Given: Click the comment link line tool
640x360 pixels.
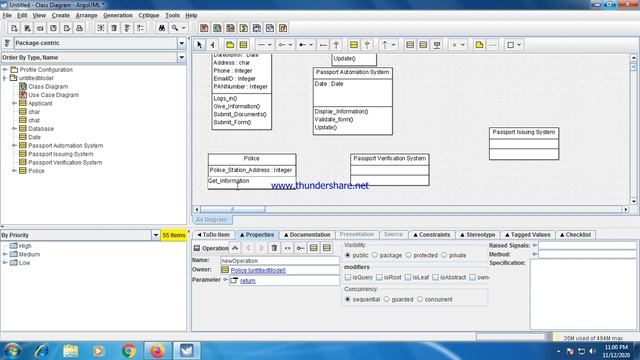Looking at the screenshot, I should [493, 45].
